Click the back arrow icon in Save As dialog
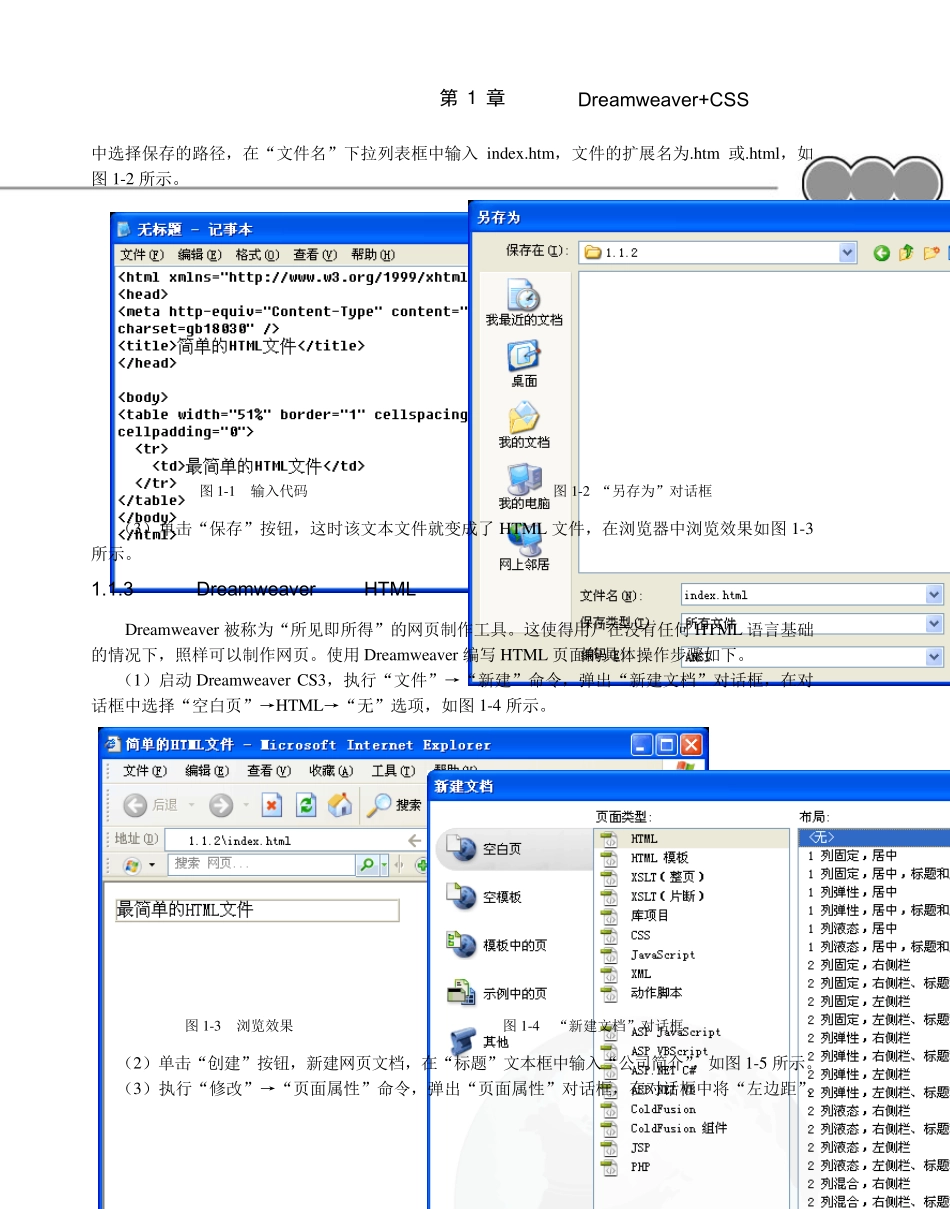Screen dimensions: 950x1209 (x=881, y=253)
